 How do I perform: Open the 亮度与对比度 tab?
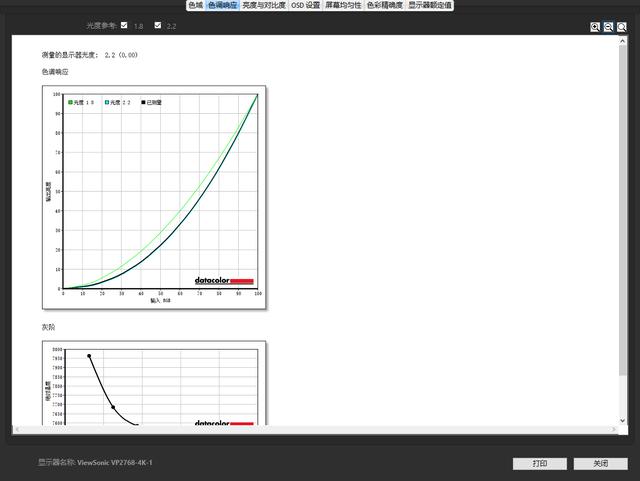(264, 5)
